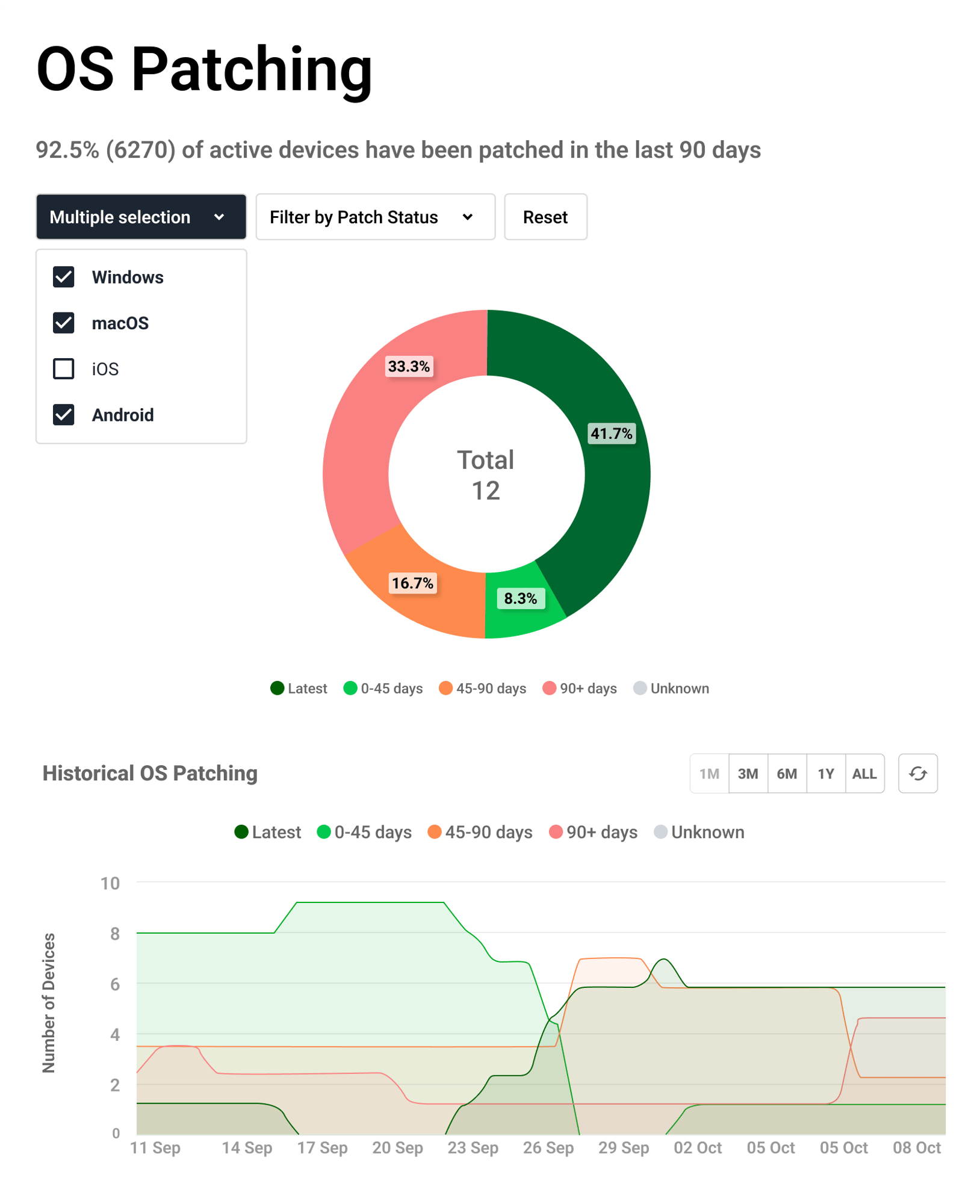
Task: Toggle 45-90 days dot in historical legend
Action: [434, 832]
